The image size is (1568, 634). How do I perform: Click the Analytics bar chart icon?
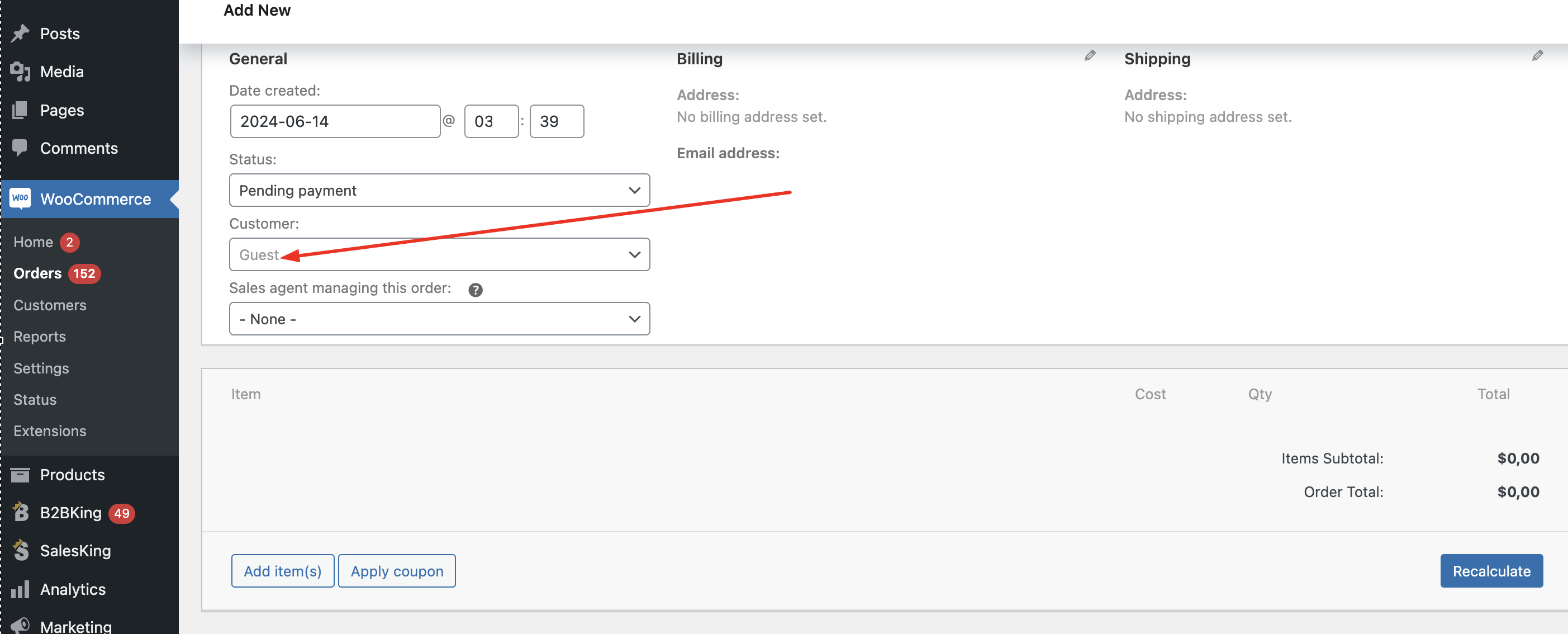20,589
